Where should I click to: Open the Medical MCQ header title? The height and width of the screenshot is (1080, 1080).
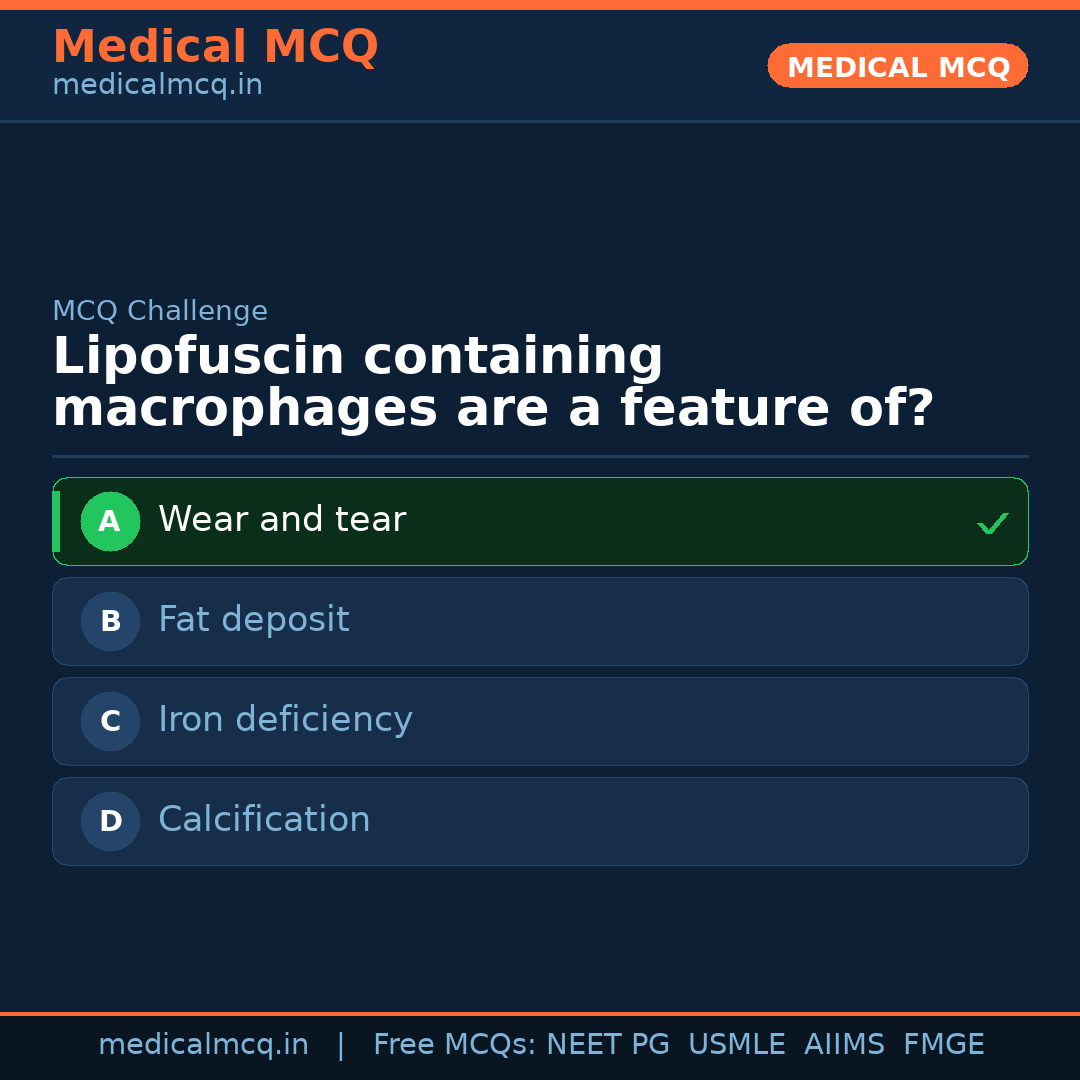point(215,47)
